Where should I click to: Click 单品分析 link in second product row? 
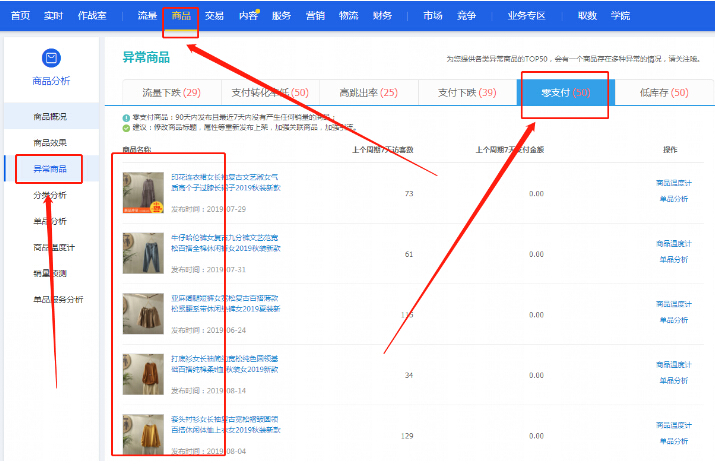click(x=673, y=259)
